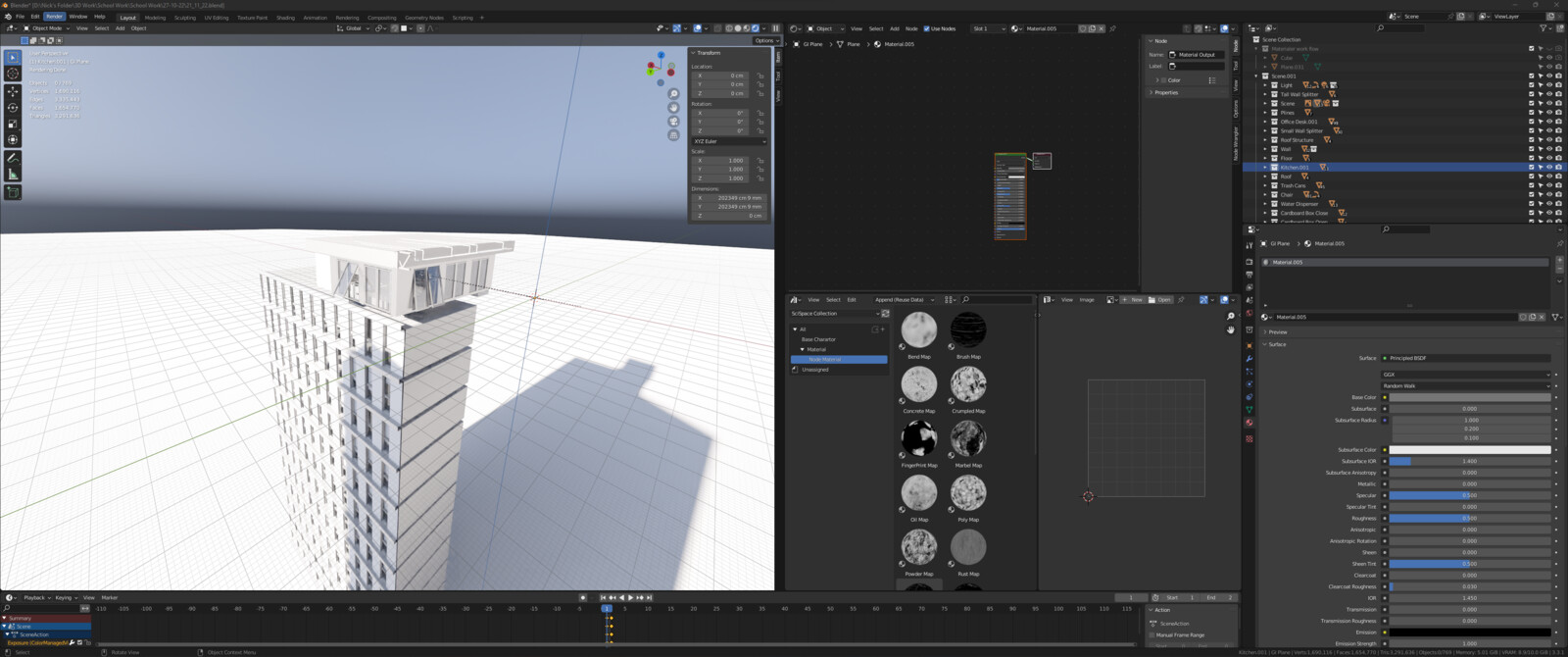The width and height of the screenshot is (1568, 657).
Task: Click the Open button in image editor
Action: 1160,300
